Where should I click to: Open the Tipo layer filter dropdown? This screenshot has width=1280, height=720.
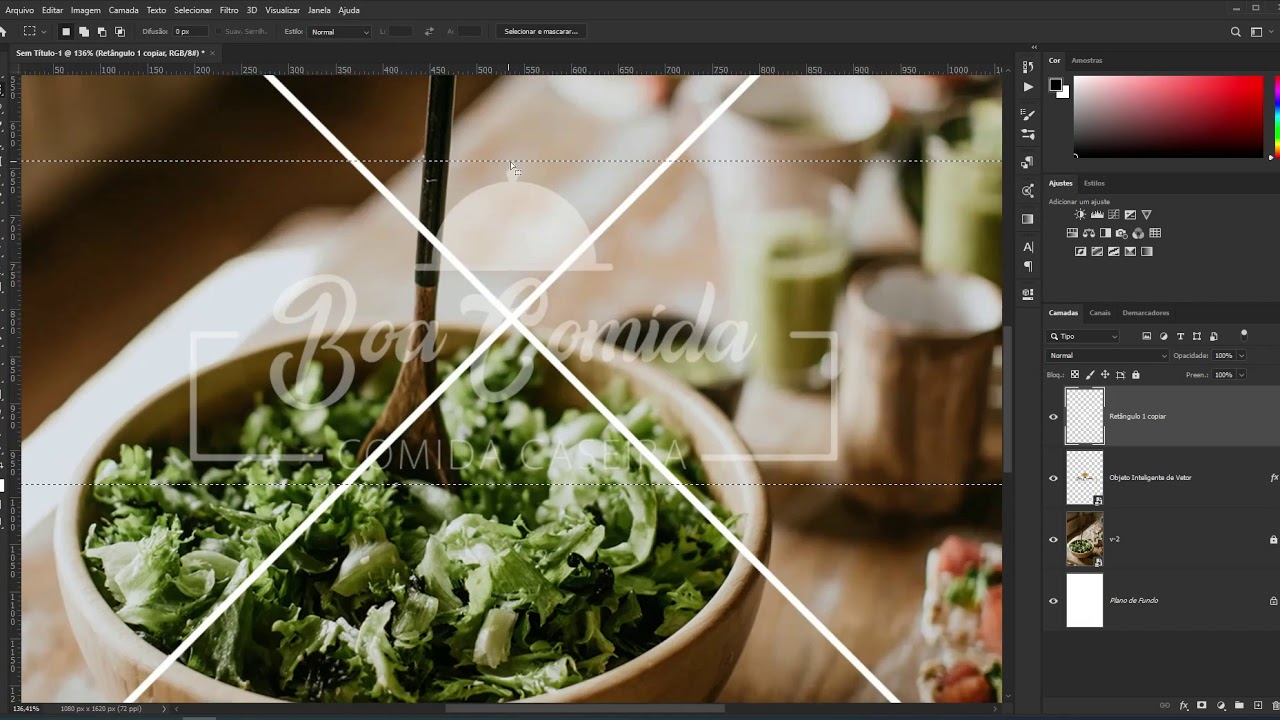pyautogui.click(x=1084, y=336)
